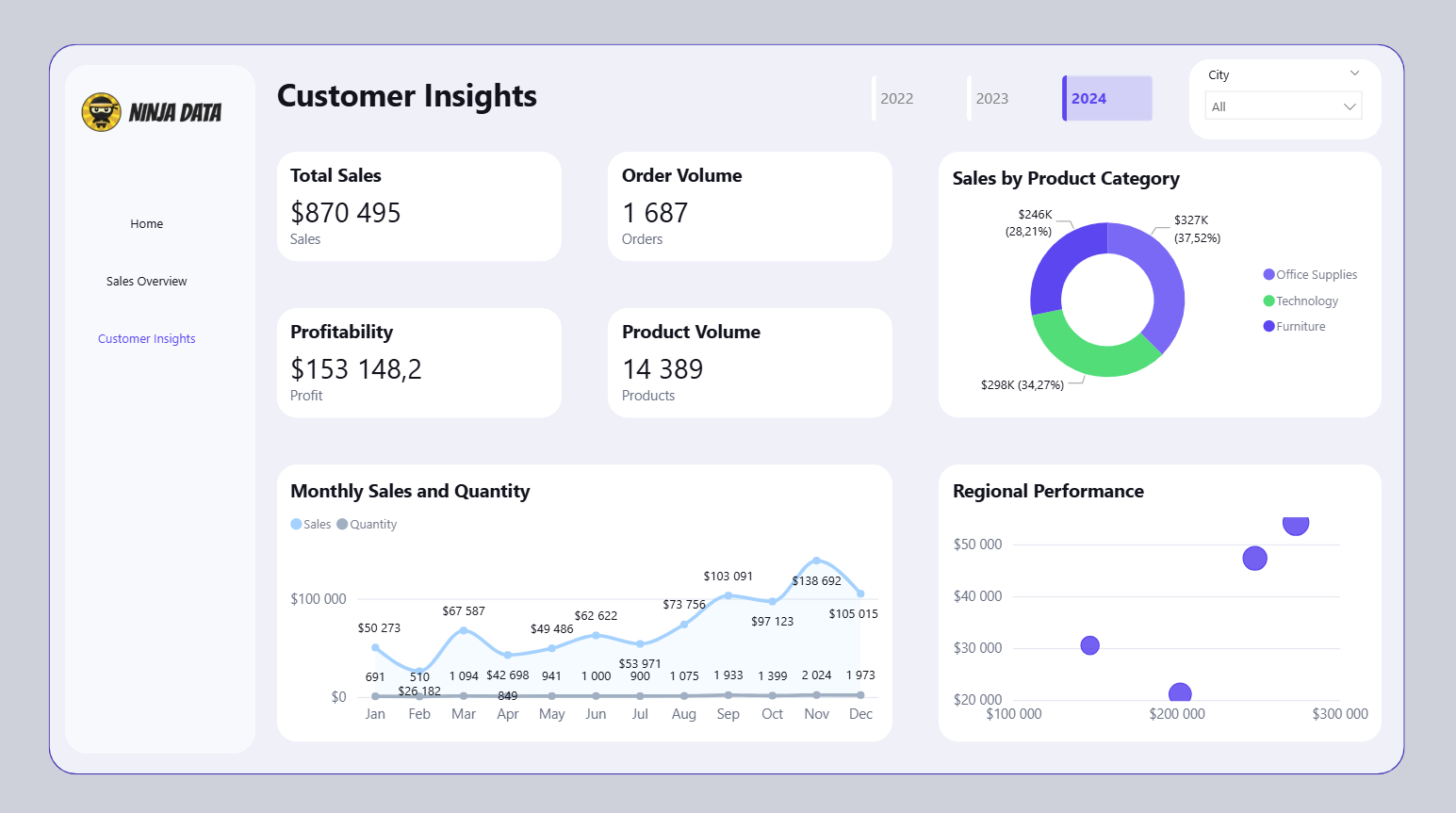Image resolution: width=1456 pixels, height=813 pixels.
Task: Click the Regional Performance title
Action: coord(1048,492)
